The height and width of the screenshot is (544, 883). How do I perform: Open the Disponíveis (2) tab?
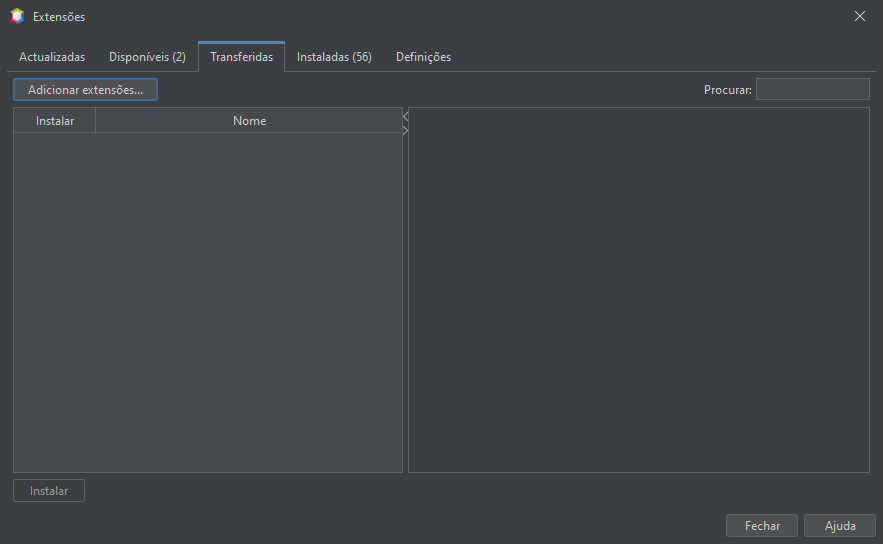[147, 57]
